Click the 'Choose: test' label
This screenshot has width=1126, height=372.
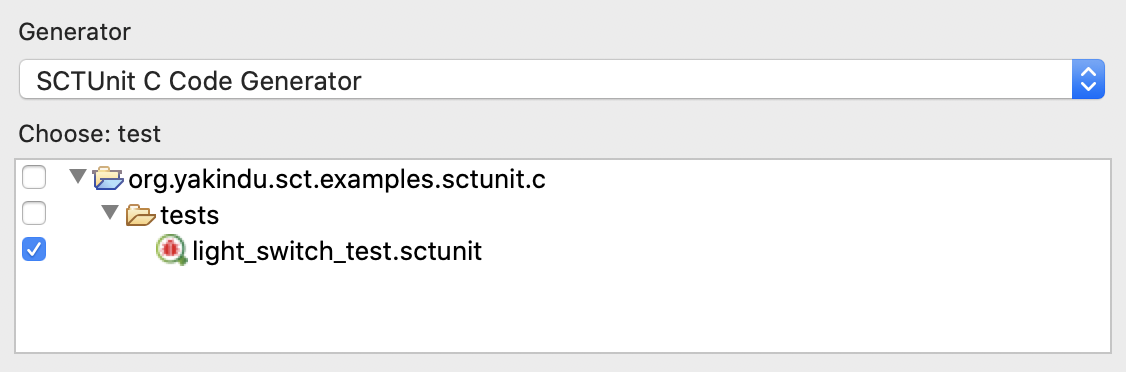[89, 134]
